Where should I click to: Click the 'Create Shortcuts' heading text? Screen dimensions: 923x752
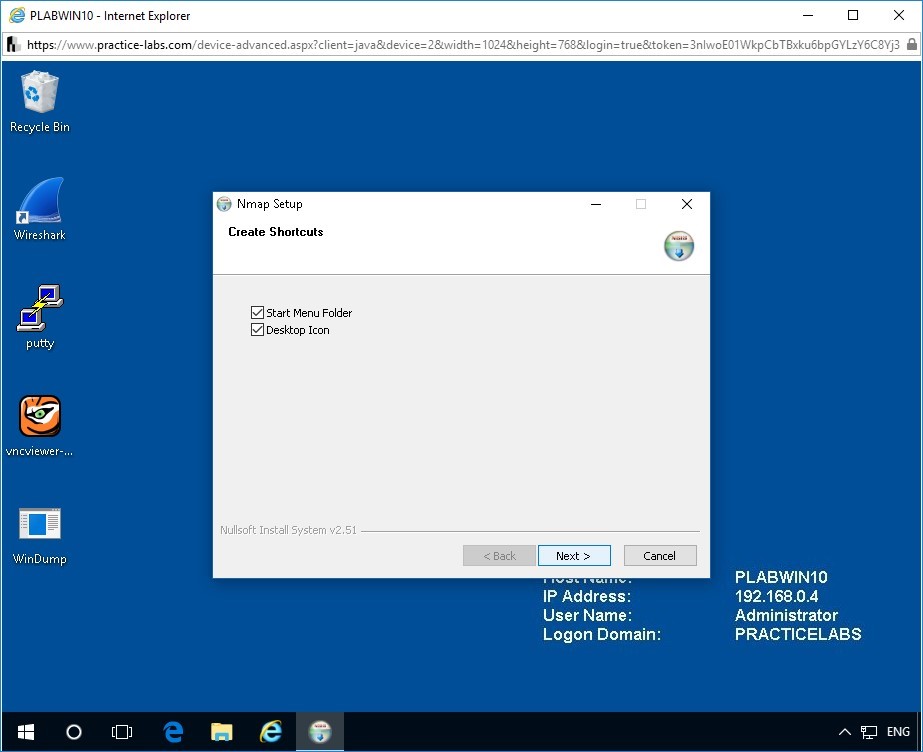tap(275, 232)
